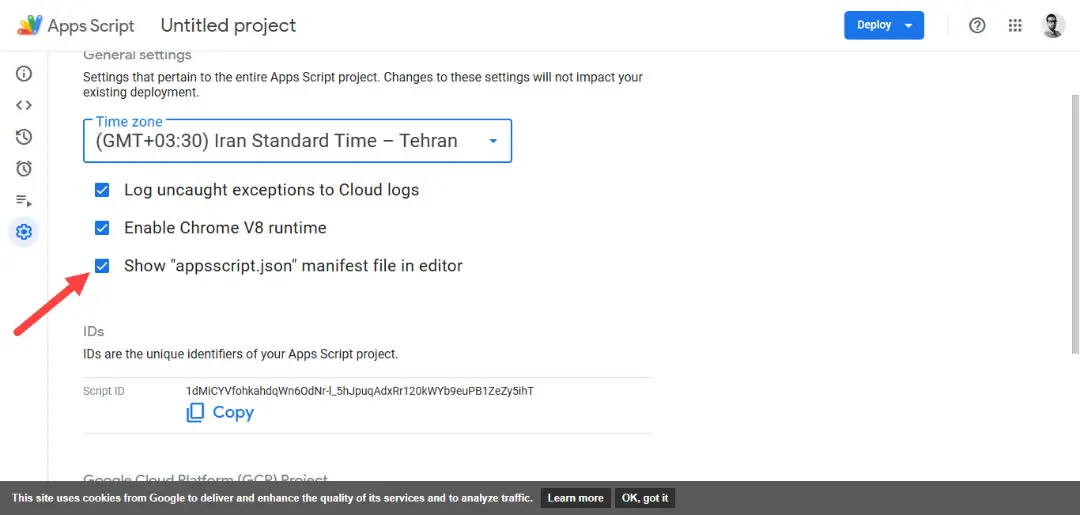Disable Enable Chrome V8 runtime checkbox
This screenshot has height=515, width=1080.
pos(102,227)
